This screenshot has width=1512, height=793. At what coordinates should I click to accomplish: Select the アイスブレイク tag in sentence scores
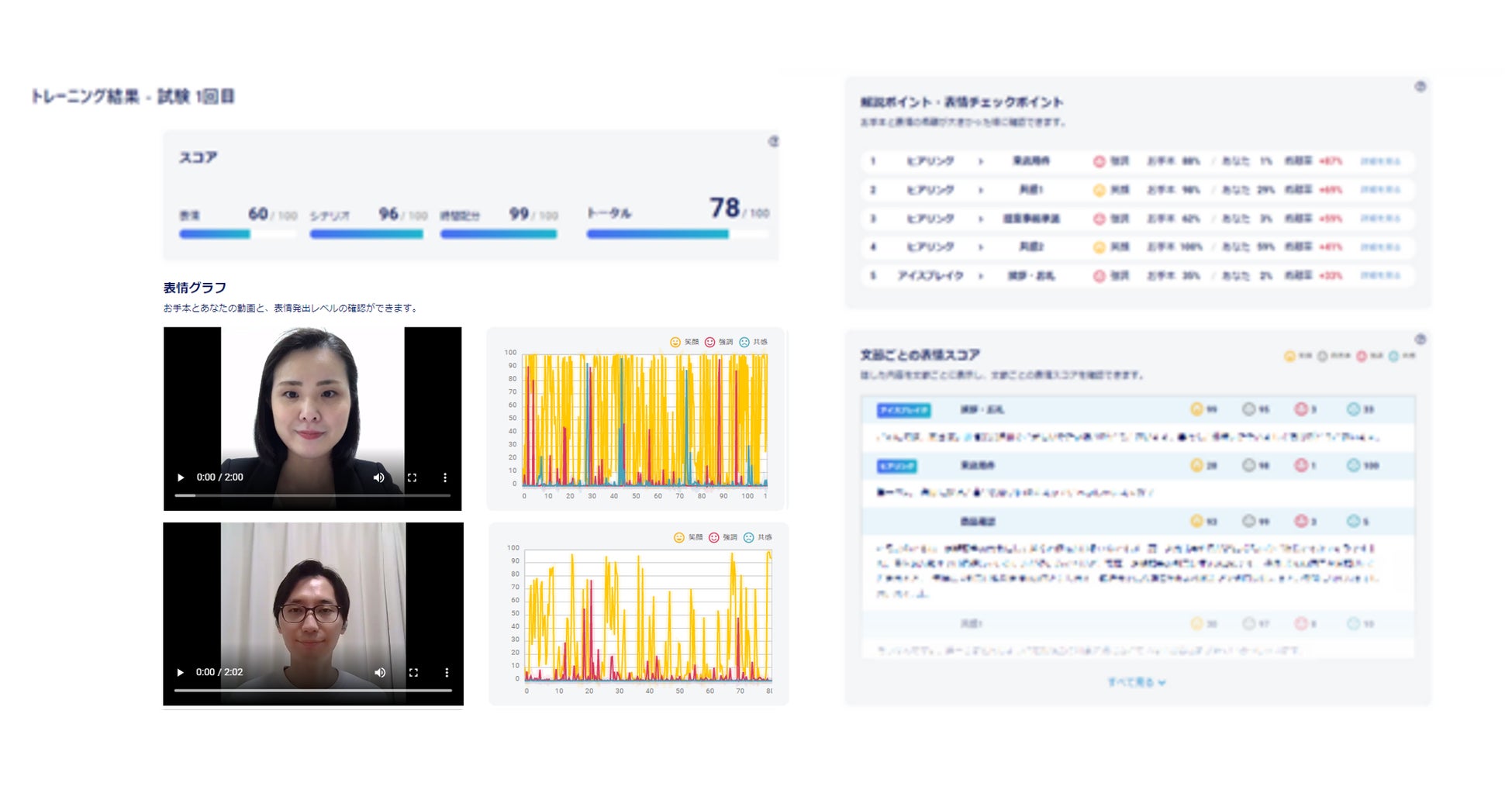[903, 410]
